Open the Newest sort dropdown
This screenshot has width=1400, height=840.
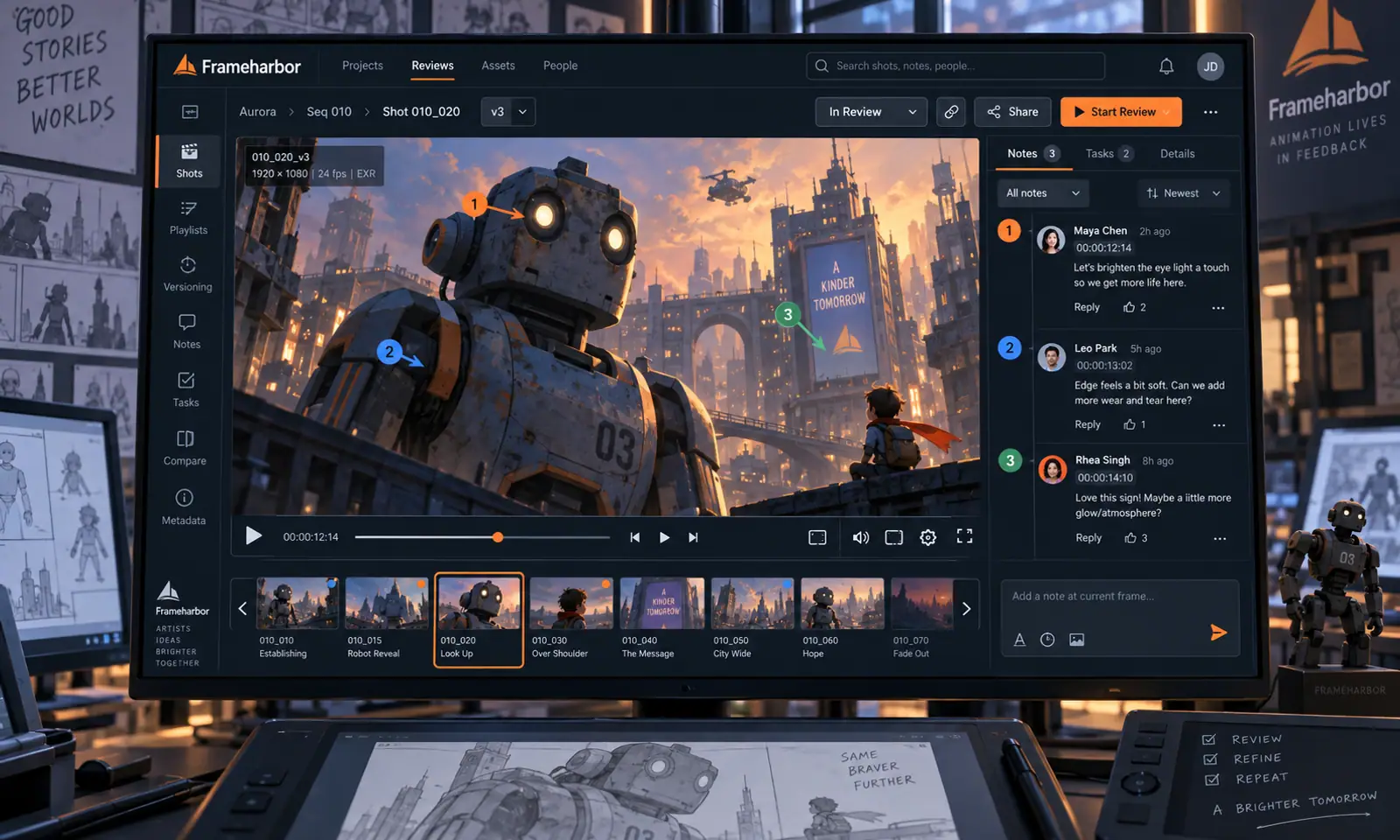[1183, 193]
